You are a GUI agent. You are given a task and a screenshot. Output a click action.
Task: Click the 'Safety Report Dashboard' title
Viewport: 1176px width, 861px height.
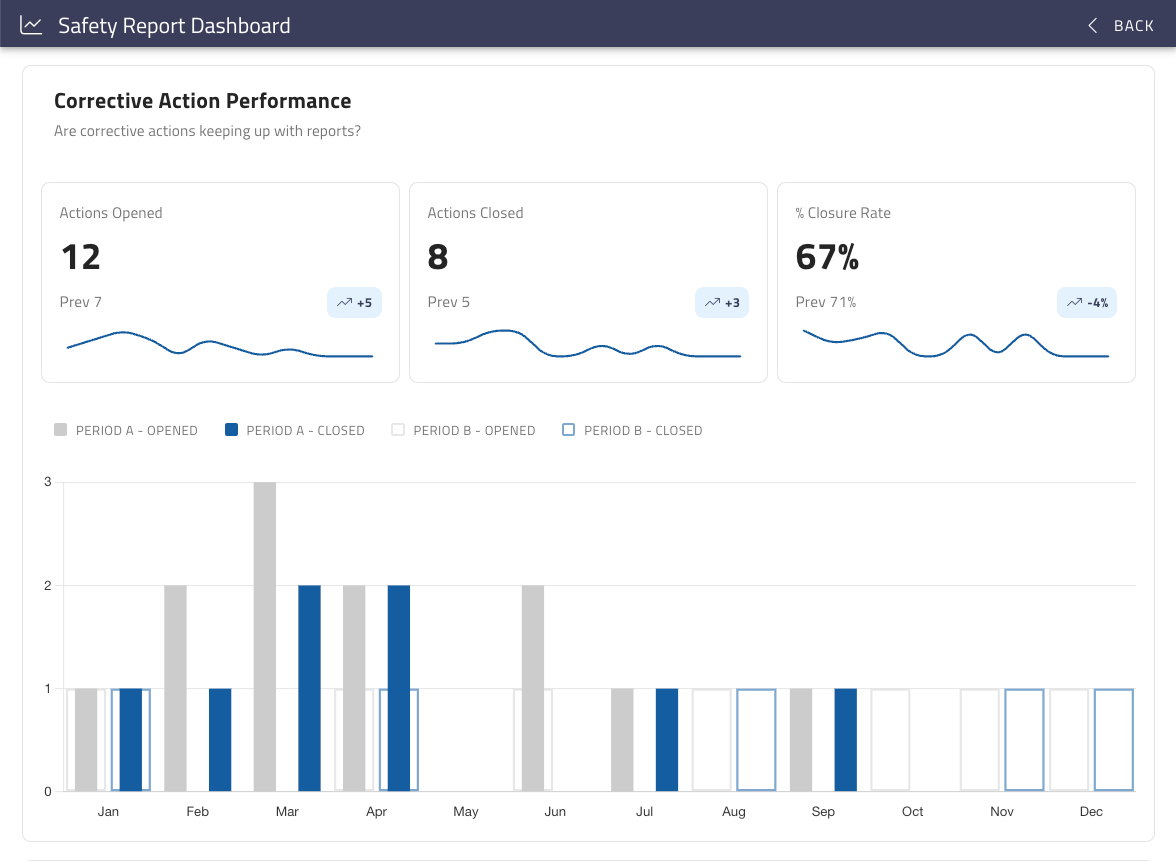point(174,26)
